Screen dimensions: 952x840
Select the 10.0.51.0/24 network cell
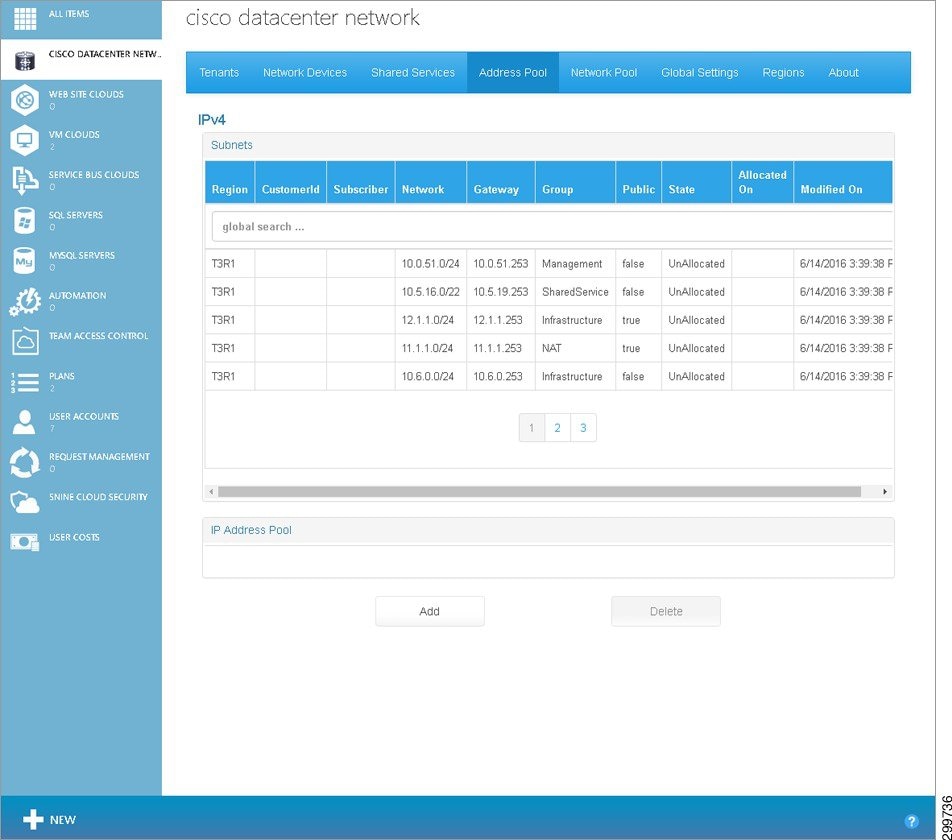[x=430, y=263]
